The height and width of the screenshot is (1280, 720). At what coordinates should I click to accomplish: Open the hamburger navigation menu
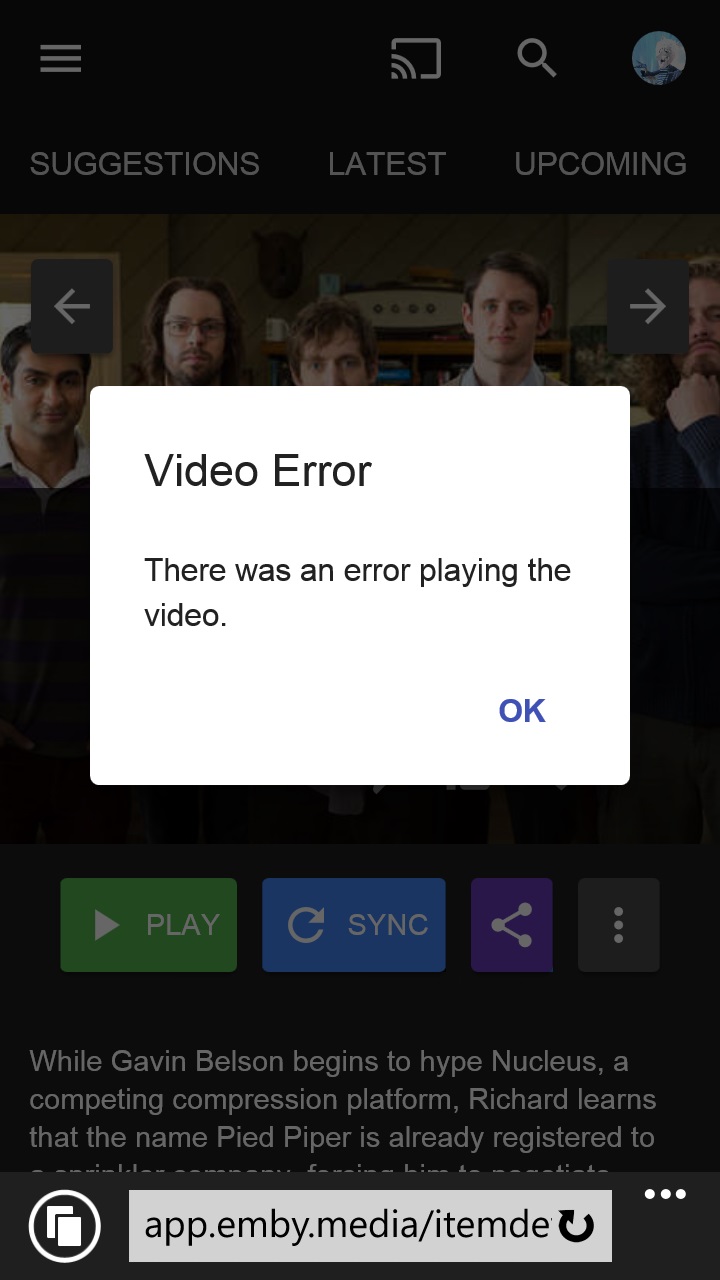(x=60, y=59)
